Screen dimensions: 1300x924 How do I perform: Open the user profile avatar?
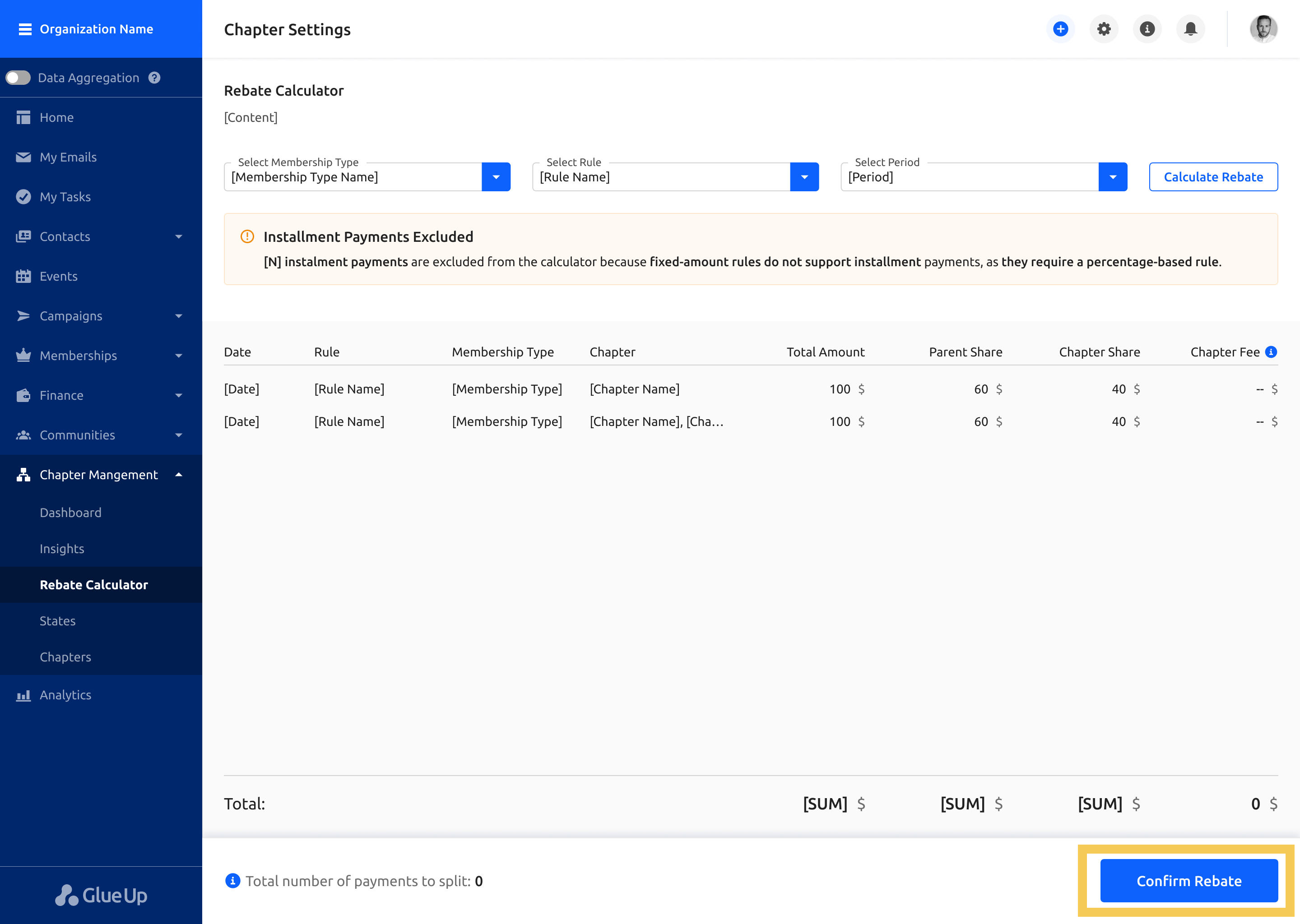[1263, 29]
